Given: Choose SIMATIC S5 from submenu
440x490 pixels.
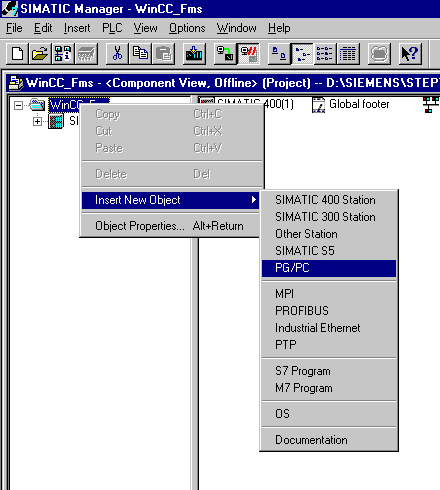Looking at the screenshot, I should tap(329, 251).
